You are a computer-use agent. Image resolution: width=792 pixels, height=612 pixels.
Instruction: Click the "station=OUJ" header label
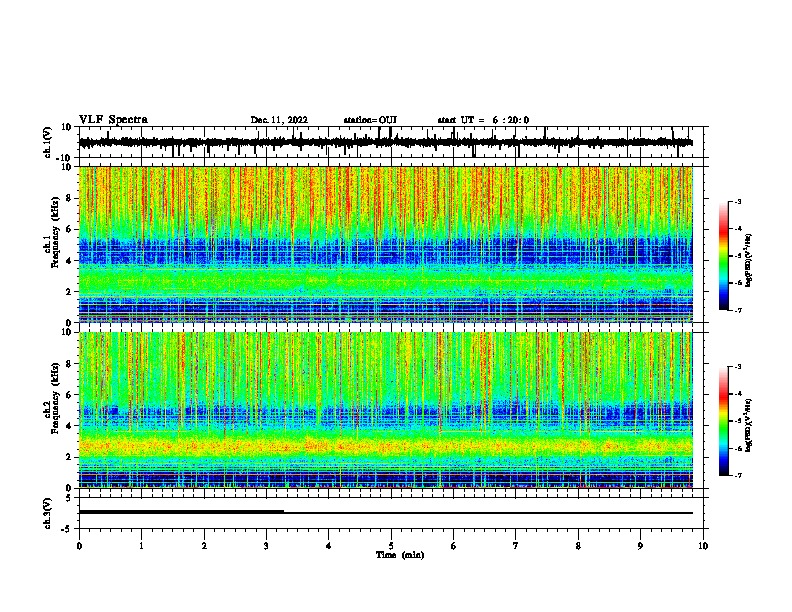click(370, 120)
